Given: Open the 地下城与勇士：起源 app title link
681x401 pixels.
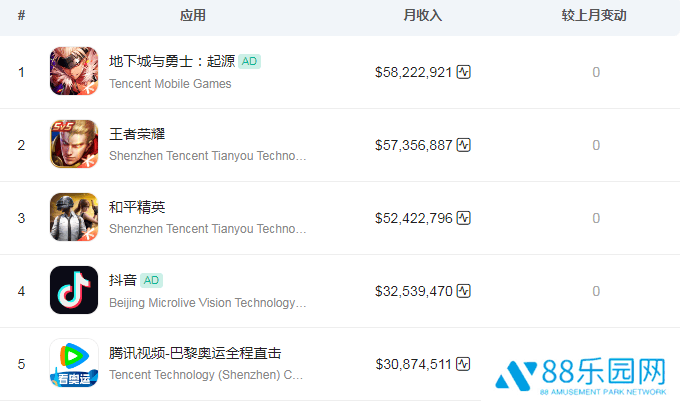Looking at the screenshot, I should click(x=172, y=62).
